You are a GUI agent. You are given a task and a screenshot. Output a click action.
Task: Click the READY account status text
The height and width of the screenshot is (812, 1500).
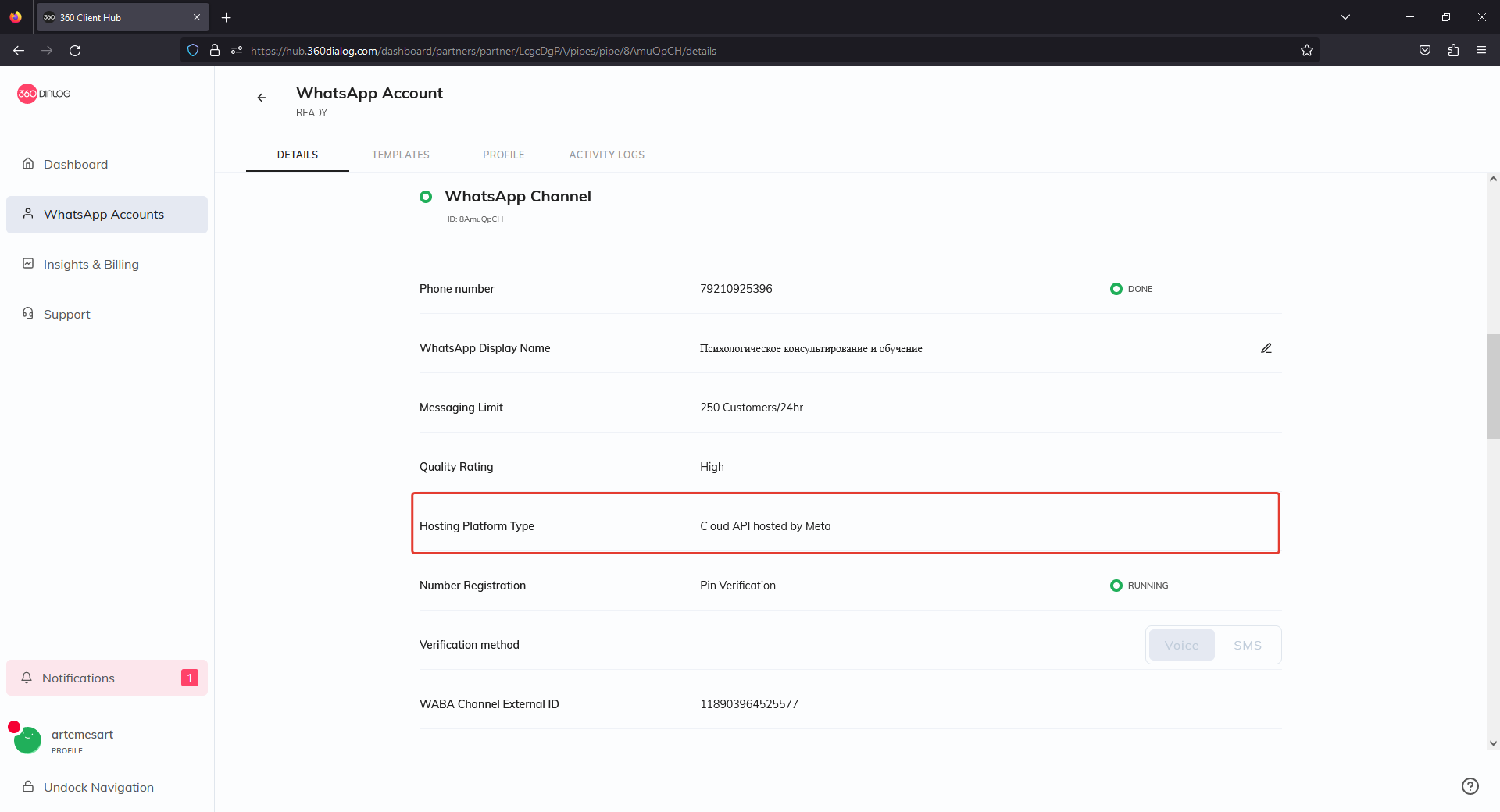312,112
